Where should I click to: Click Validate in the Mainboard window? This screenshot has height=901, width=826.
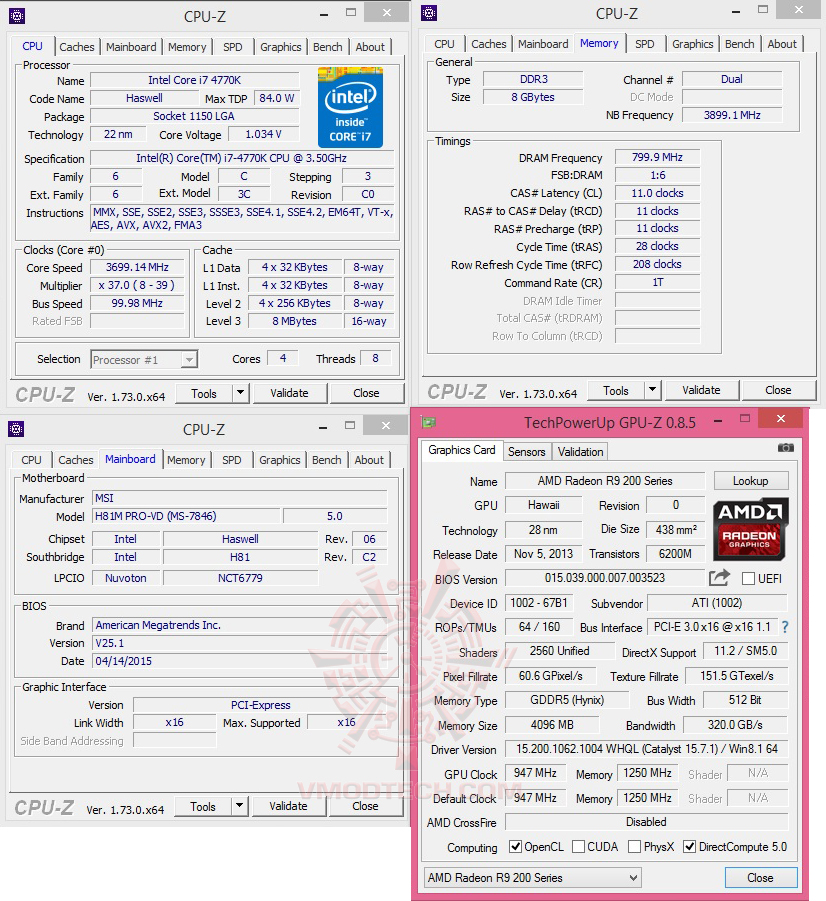pyautogui.click(x=288, y=806)
